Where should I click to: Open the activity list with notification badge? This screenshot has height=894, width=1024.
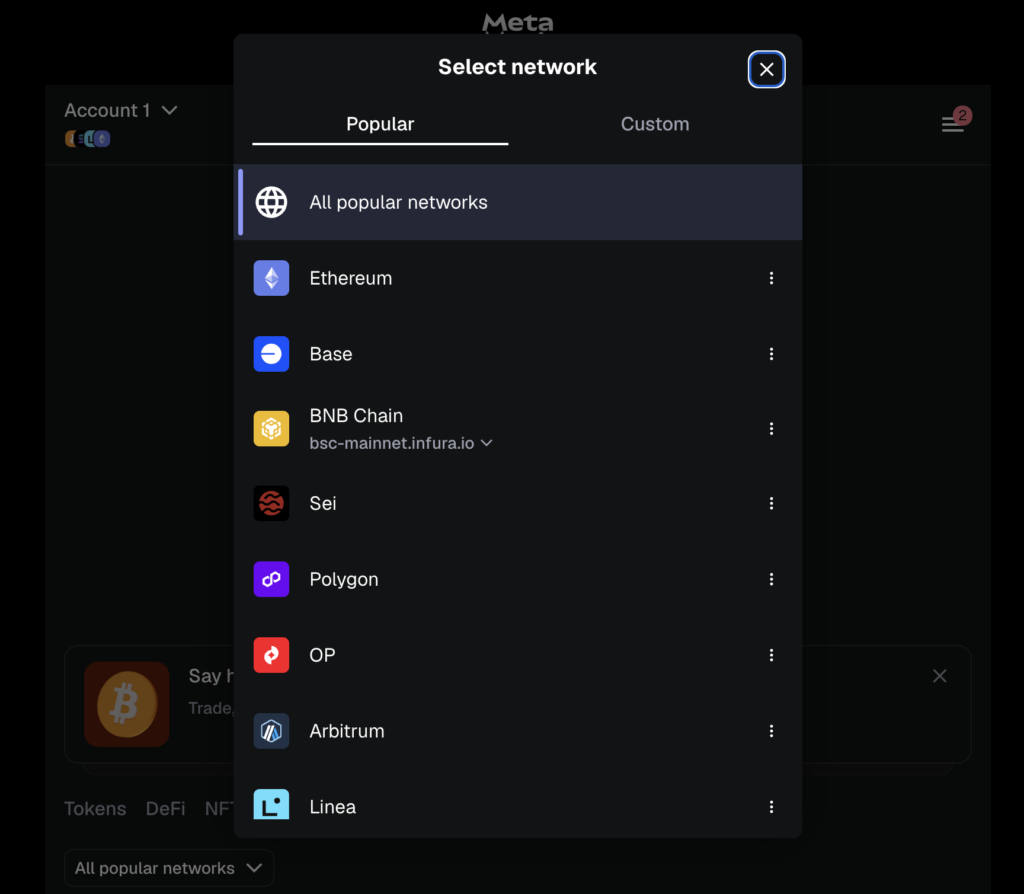[953, 124]
